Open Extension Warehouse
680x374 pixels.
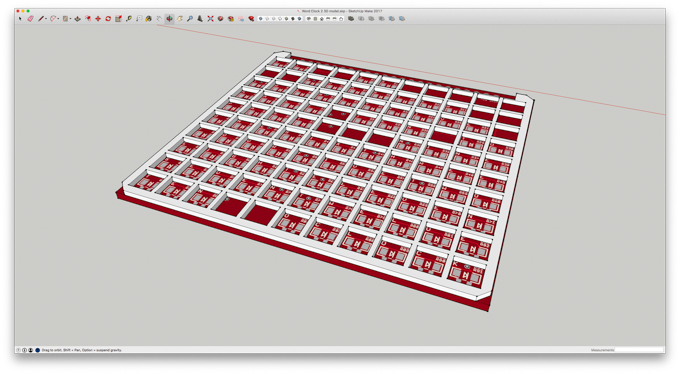[231, 19]
